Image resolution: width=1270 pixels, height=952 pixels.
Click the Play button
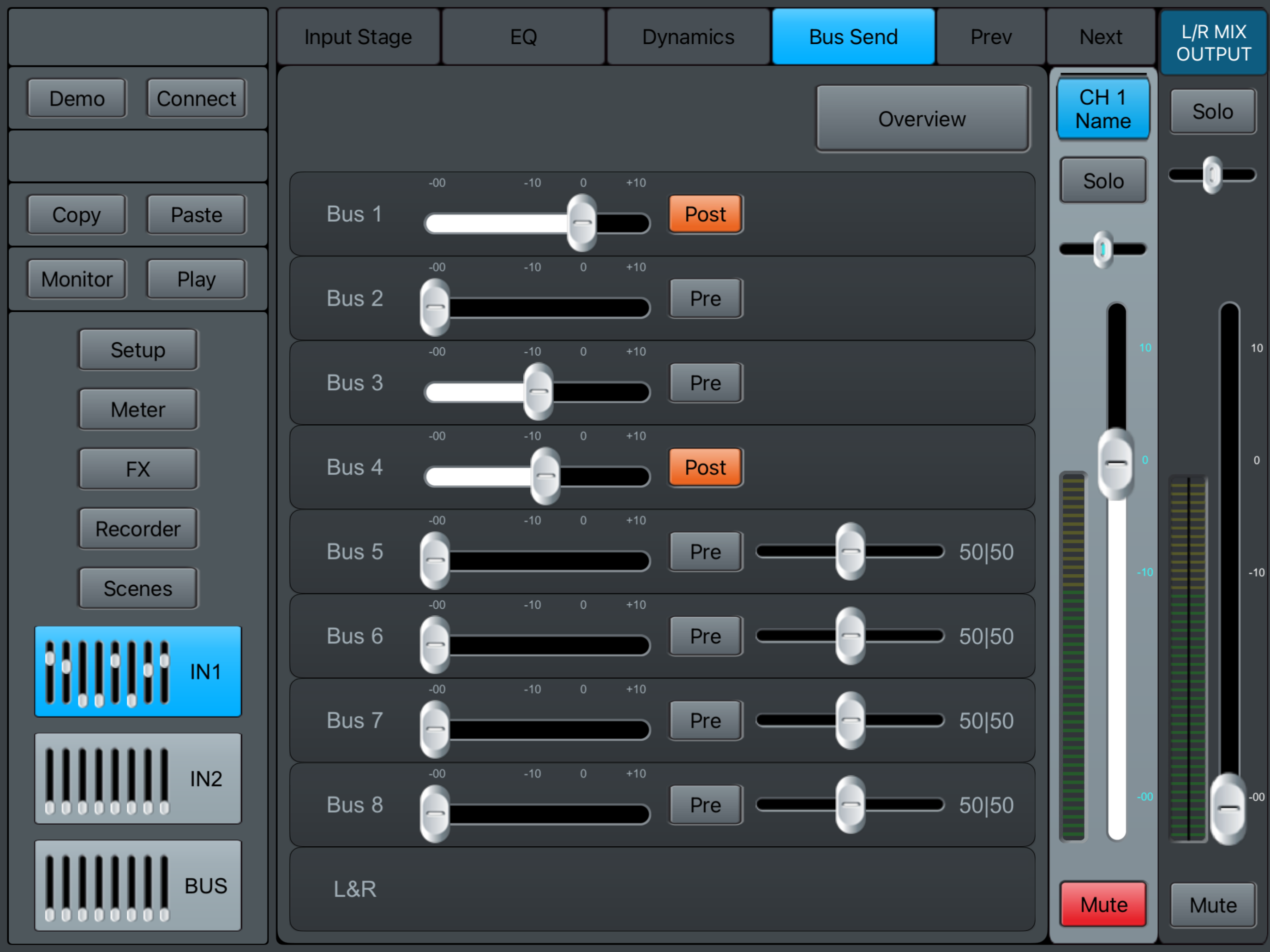(x=196, y=279)
